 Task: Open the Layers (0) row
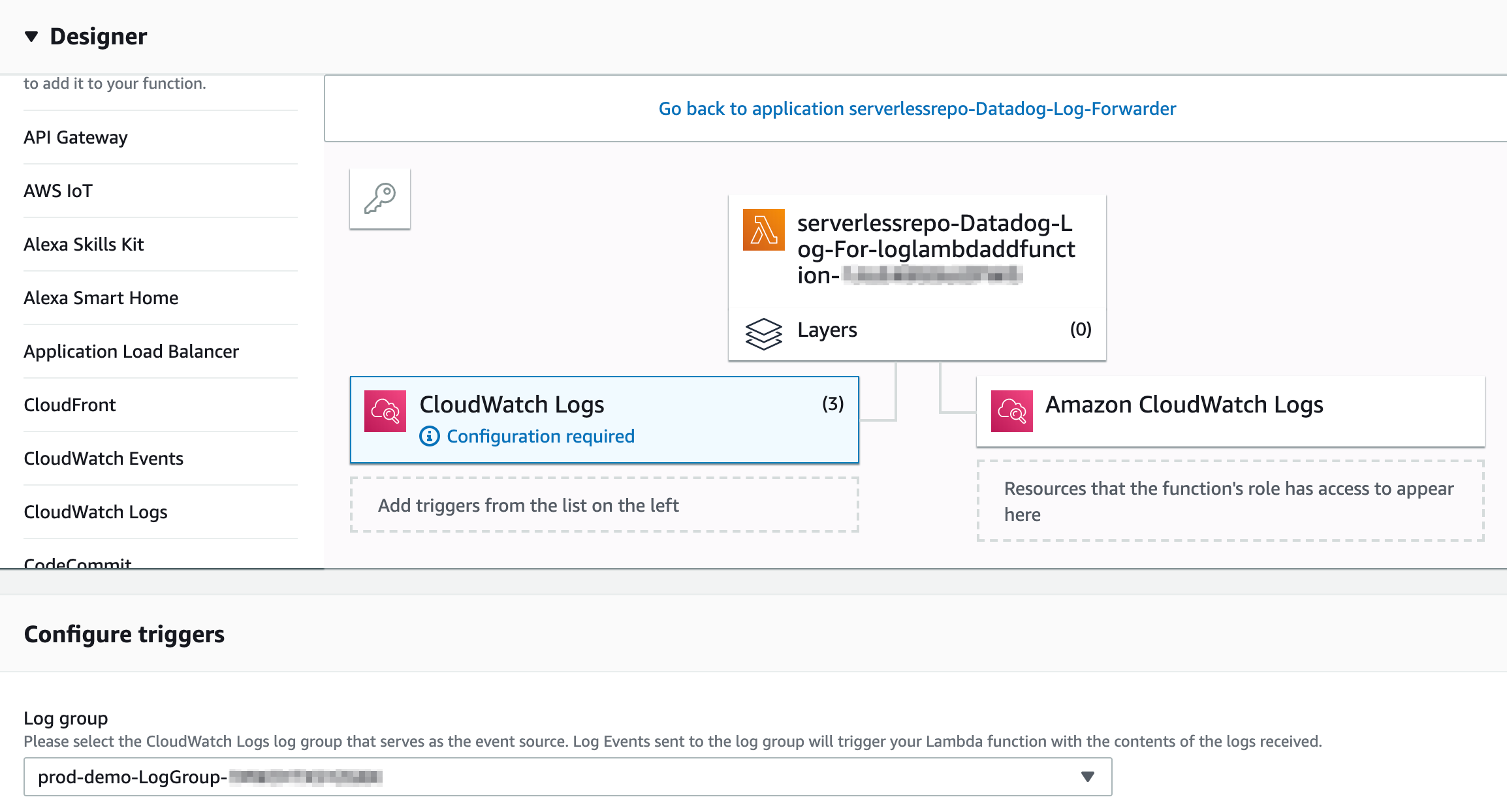pyautogui.click(x=917, y=334)
